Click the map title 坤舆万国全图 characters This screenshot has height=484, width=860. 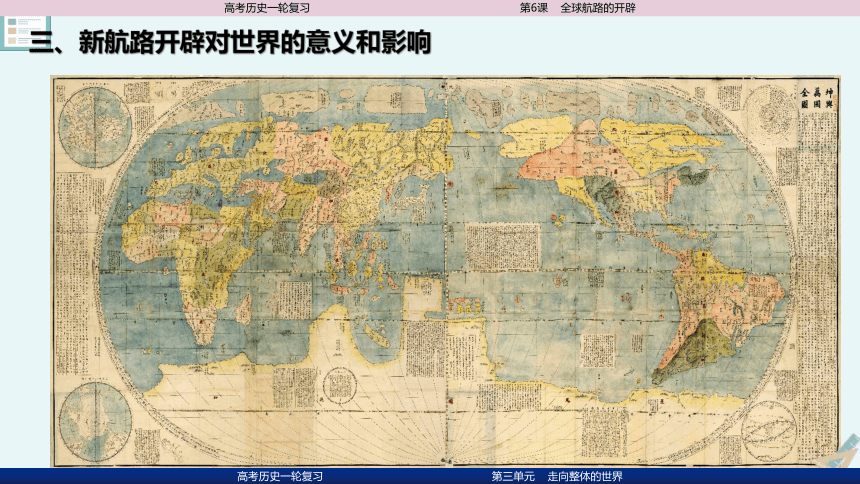(x=816, y=98)
